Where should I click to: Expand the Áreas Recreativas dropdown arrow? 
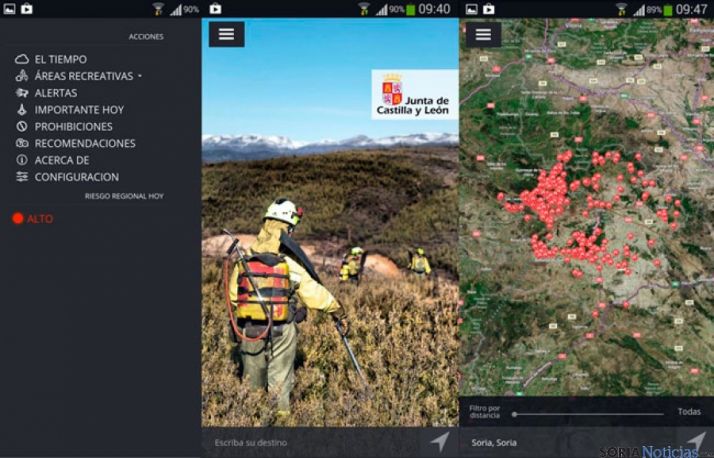[x=140, y=76]
